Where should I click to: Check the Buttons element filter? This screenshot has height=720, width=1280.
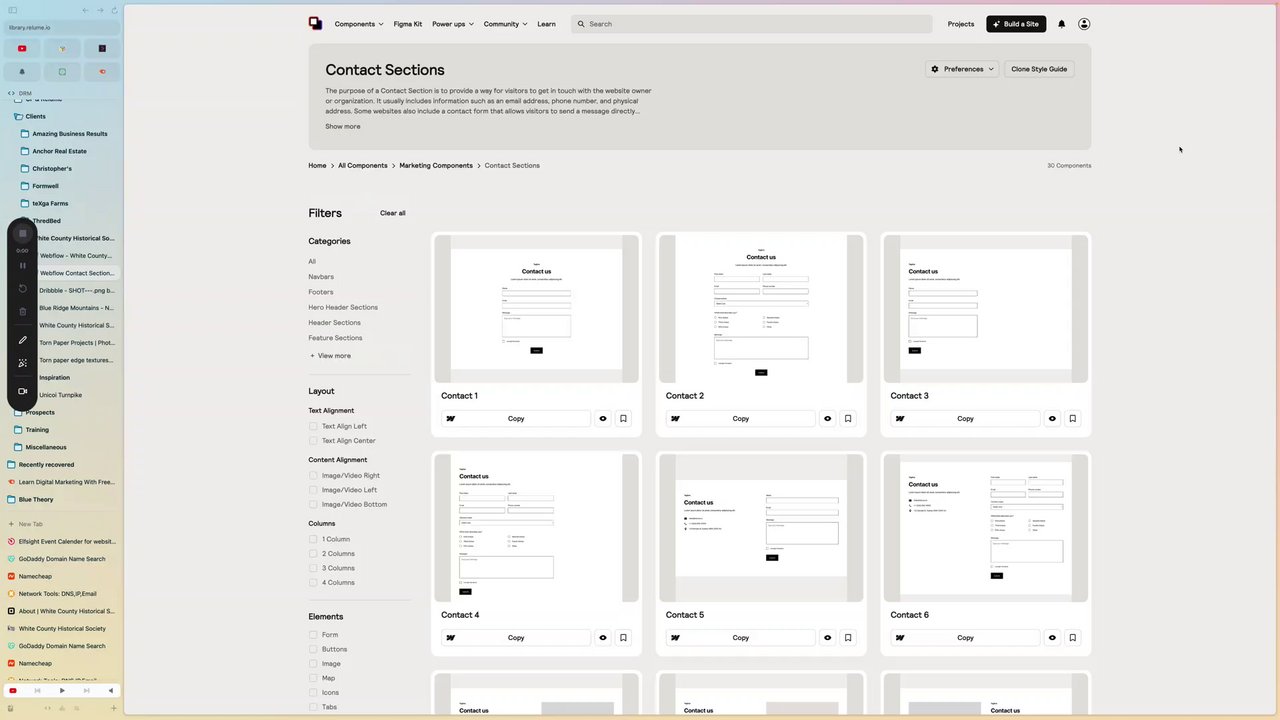click(x=313, y=649)
